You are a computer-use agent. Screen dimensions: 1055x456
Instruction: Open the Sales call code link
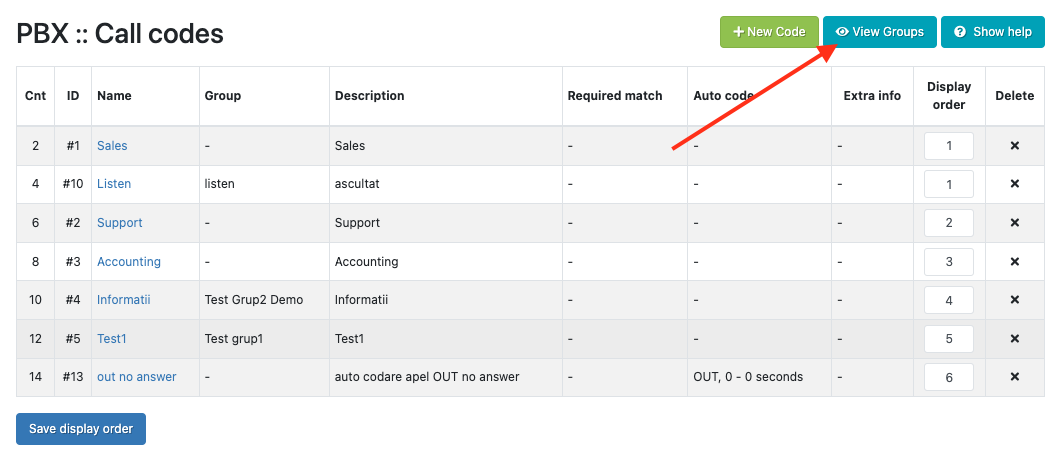[x=112, y=146]
